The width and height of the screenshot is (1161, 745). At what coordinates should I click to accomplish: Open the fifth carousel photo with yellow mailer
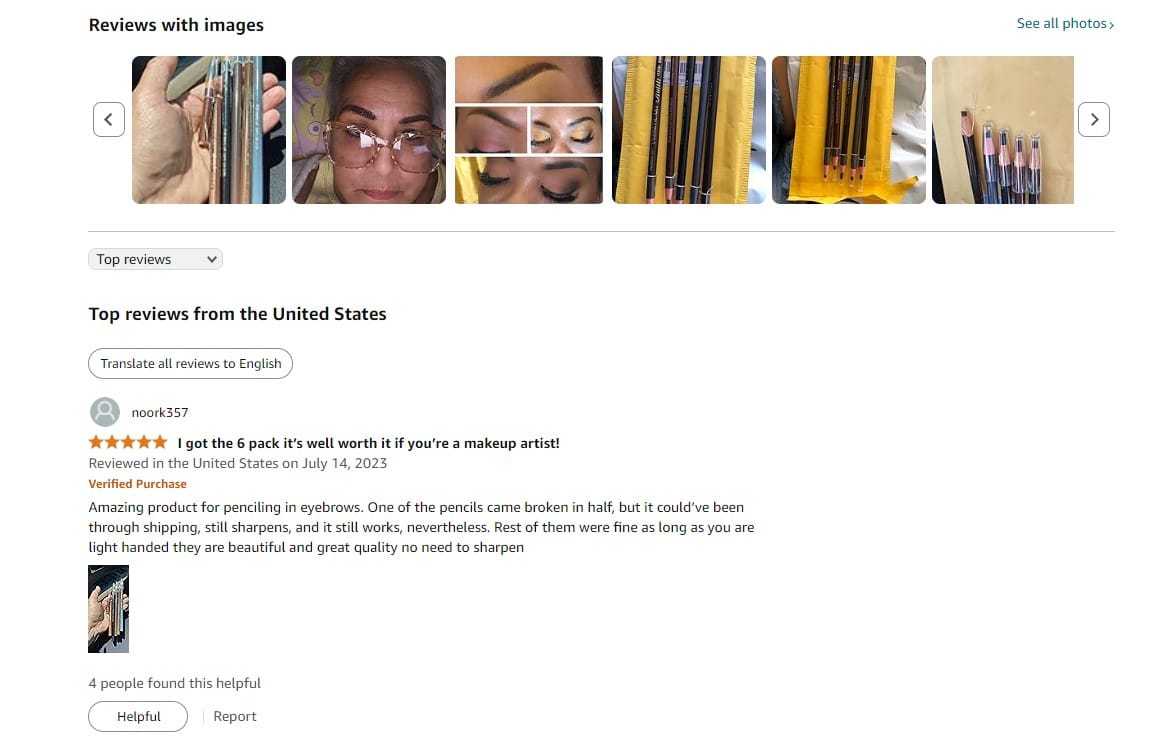tap(849, 130)
